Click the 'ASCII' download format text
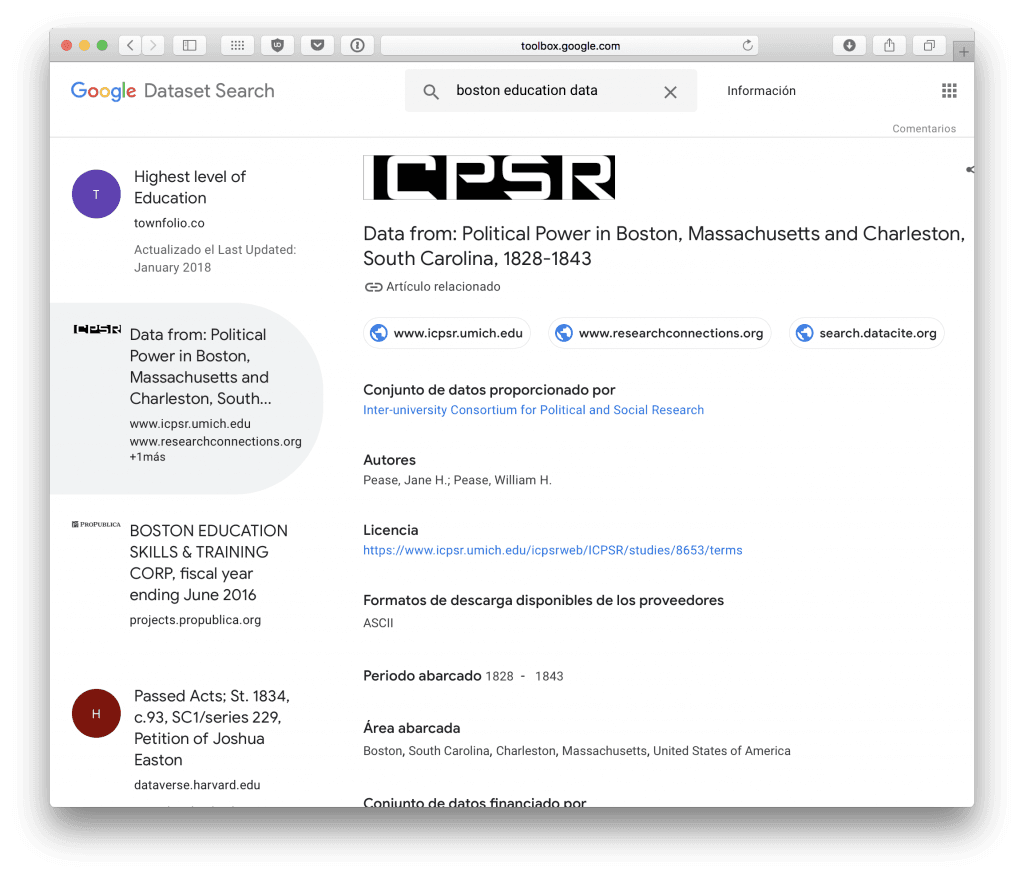 click(x=378, y=623)
